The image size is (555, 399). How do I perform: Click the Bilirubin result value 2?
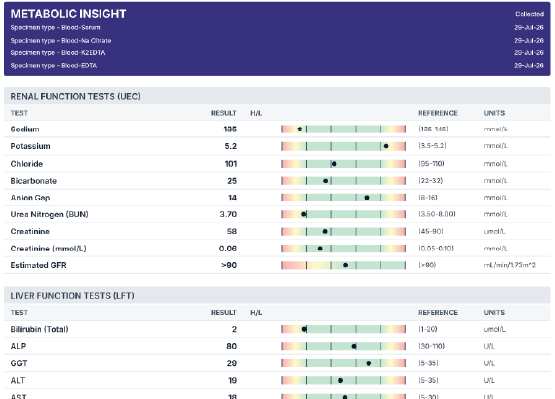coord(234,329)
